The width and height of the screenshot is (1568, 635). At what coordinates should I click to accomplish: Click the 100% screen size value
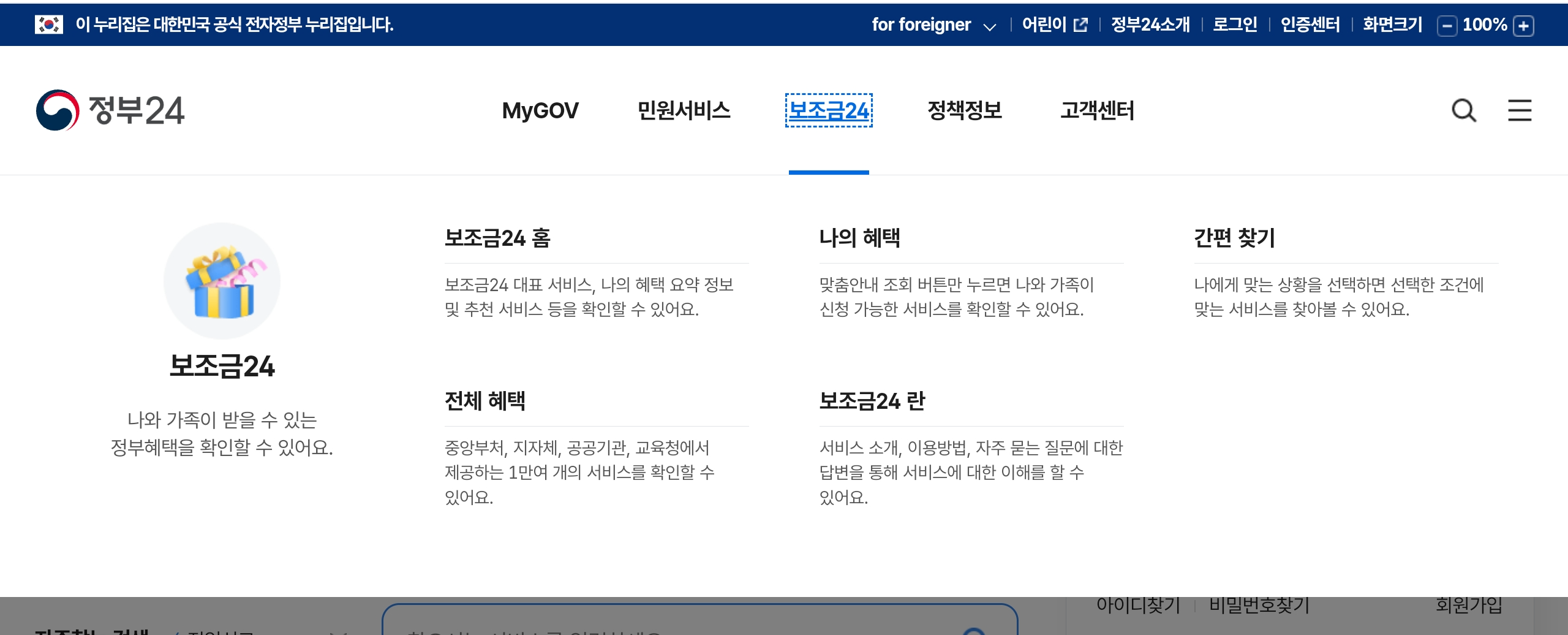pos(1485,25)
